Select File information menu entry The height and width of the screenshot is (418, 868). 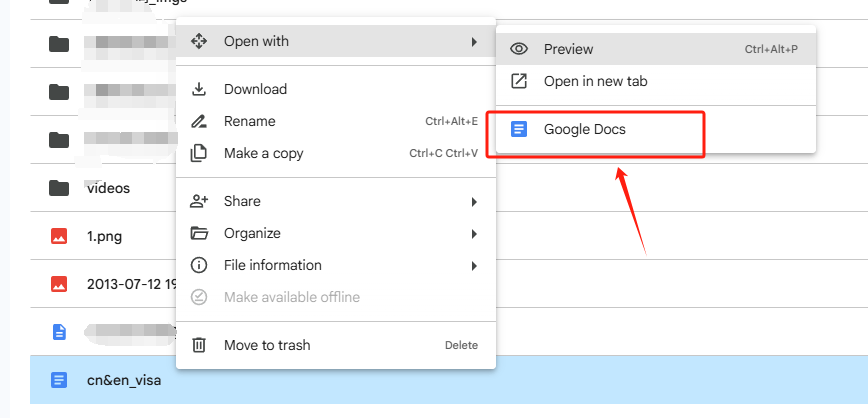(x=335, y=265)
